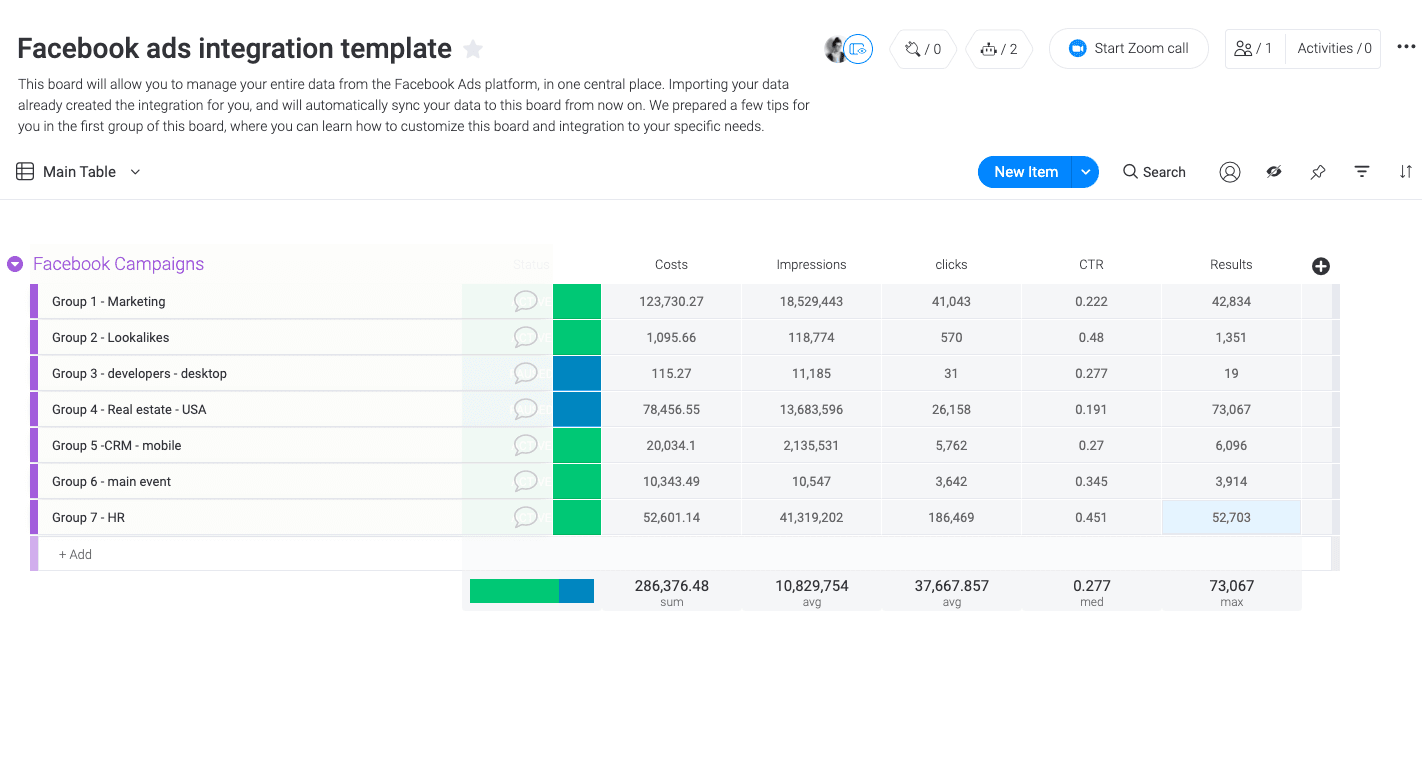Click the + Add new item row
Image resolution: width=1422 pixels, height=777 pixels.
click(x=684, y=554)
